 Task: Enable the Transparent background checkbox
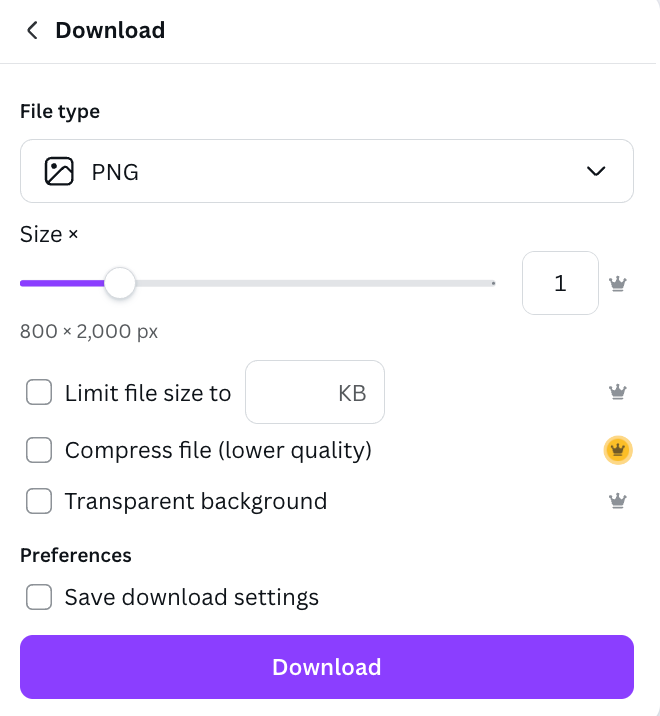39,501
